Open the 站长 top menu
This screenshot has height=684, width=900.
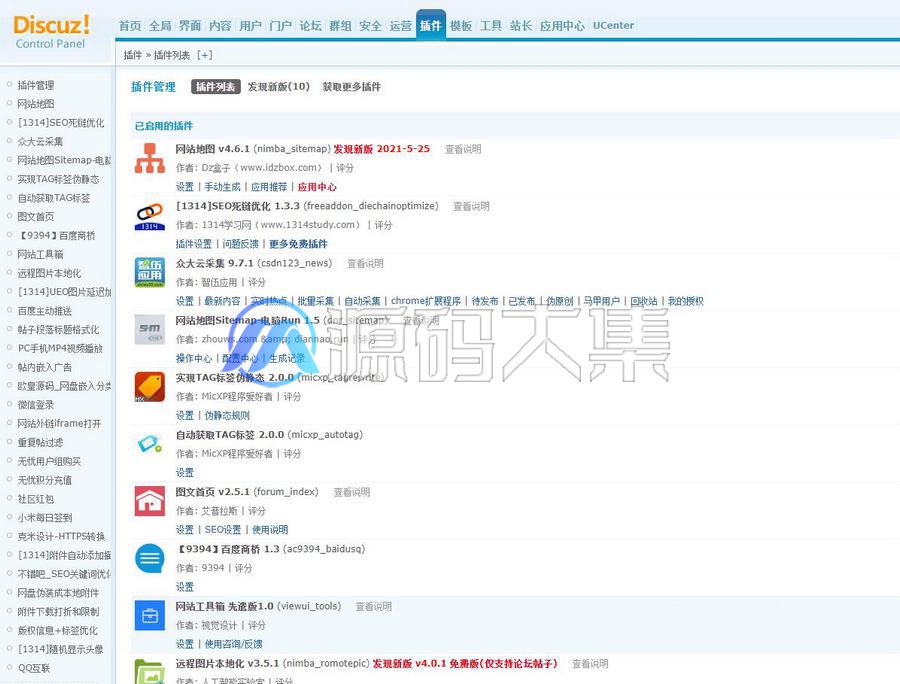[521, 26]
